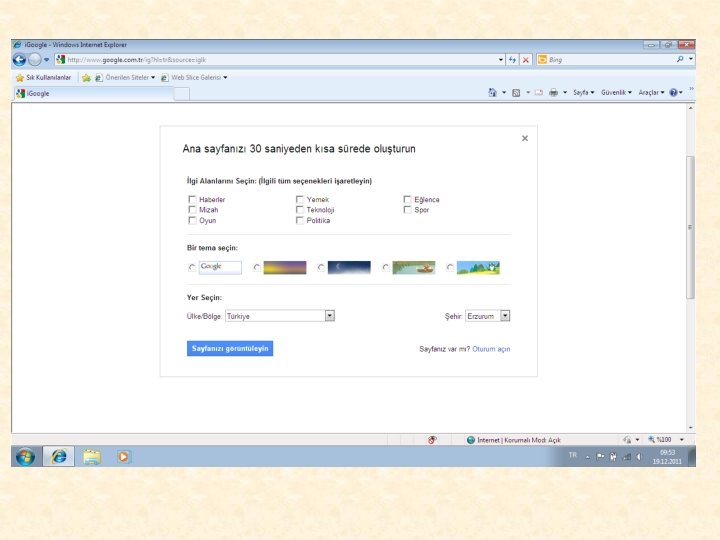Open the Sayfa menu

point(583,93)
